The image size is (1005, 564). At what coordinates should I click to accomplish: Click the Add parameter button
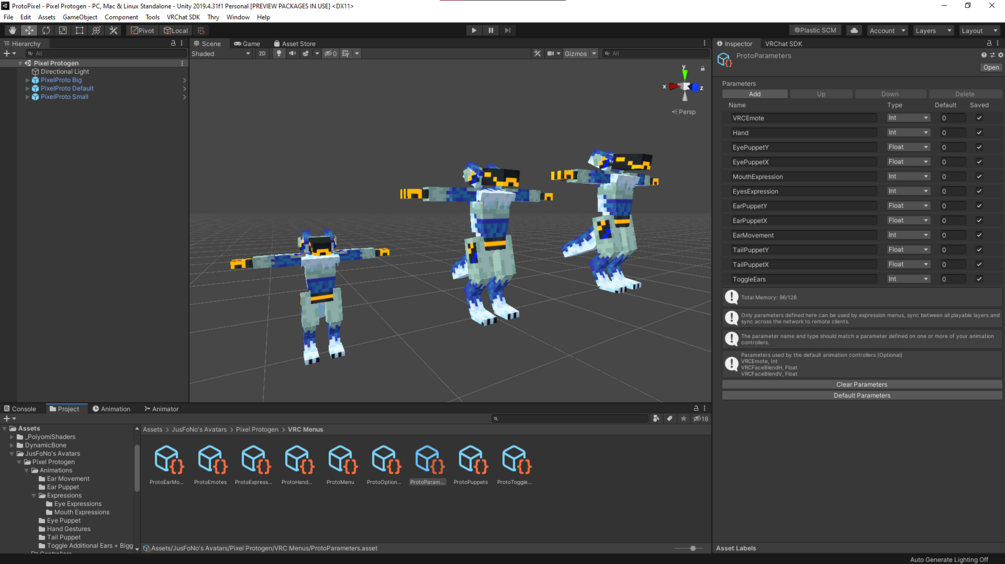tap(754, 94)
